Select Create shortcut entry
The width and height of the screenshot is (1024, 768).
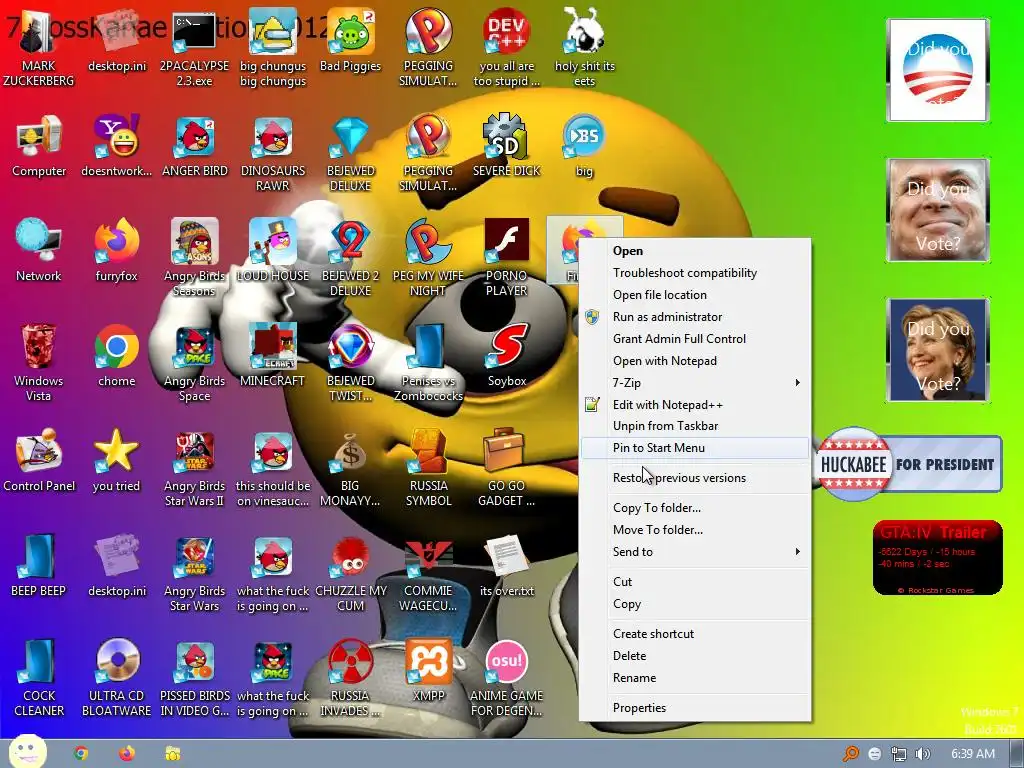[695, 634]
